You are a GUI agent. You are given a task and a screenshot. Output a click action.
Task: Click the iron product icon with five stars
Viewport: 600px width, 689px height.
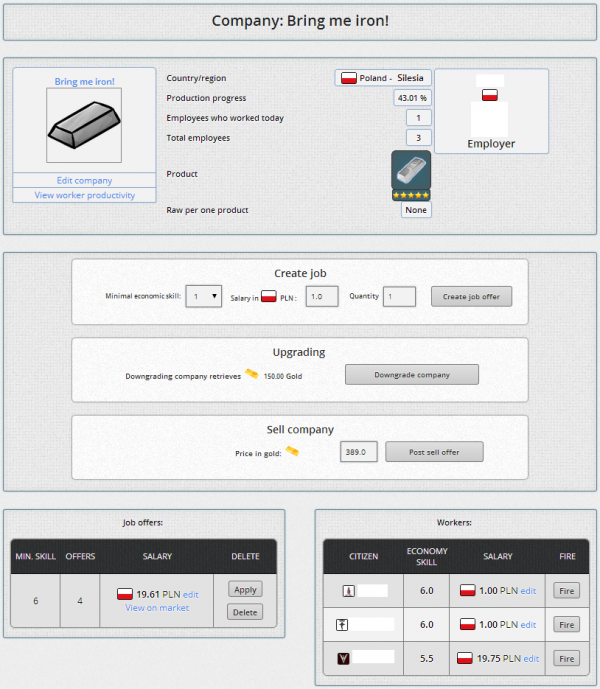[411, 175]
